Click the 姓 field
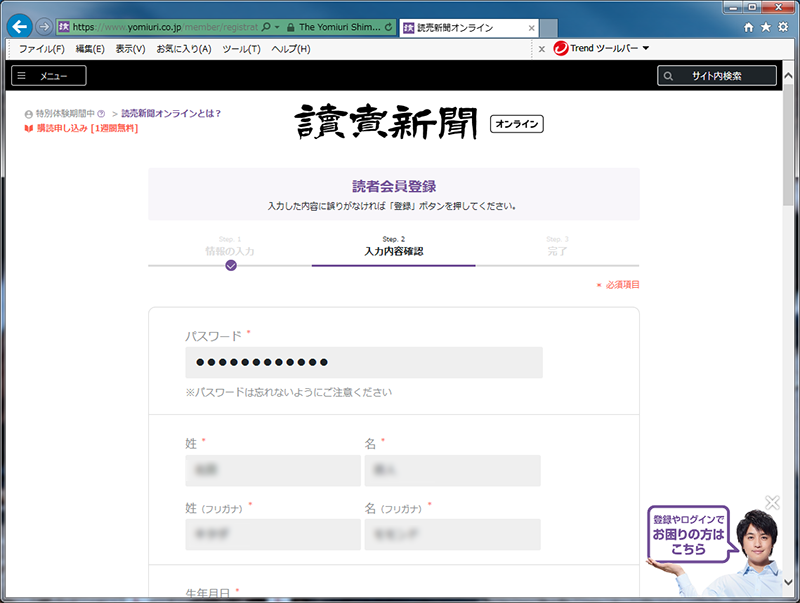This screenshot has height=603, width=800. [273, 470]
